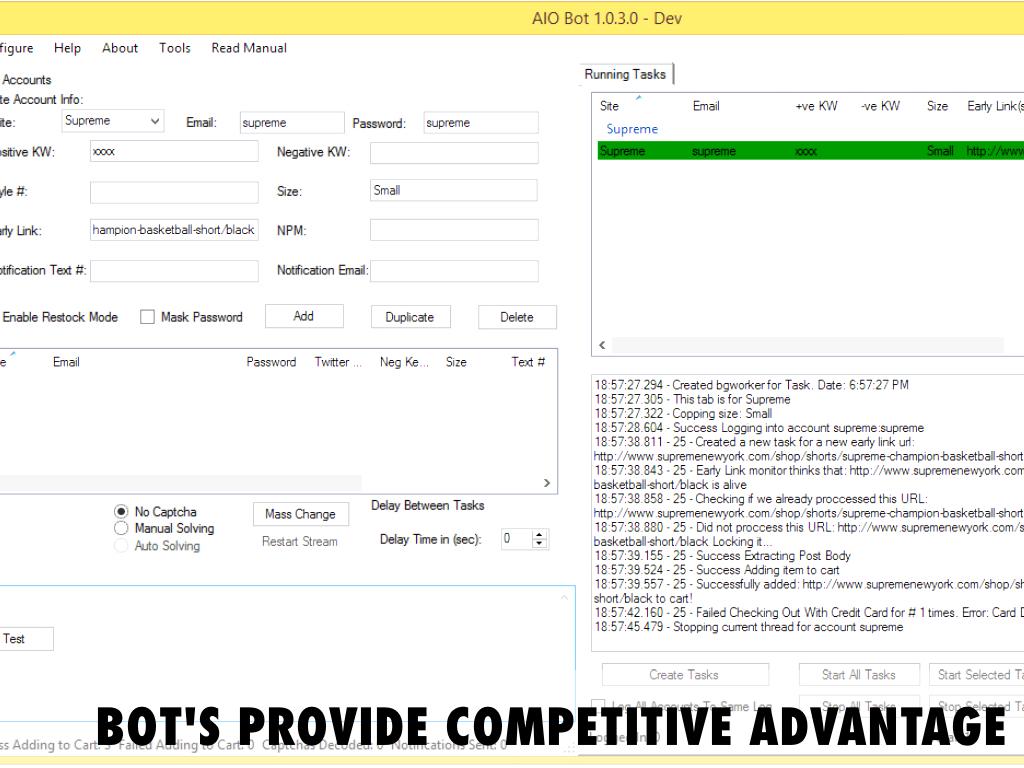This screenshot has height=768, width=1024.
Task: Select the No Captcha radio option
Action: coord(122,511)
